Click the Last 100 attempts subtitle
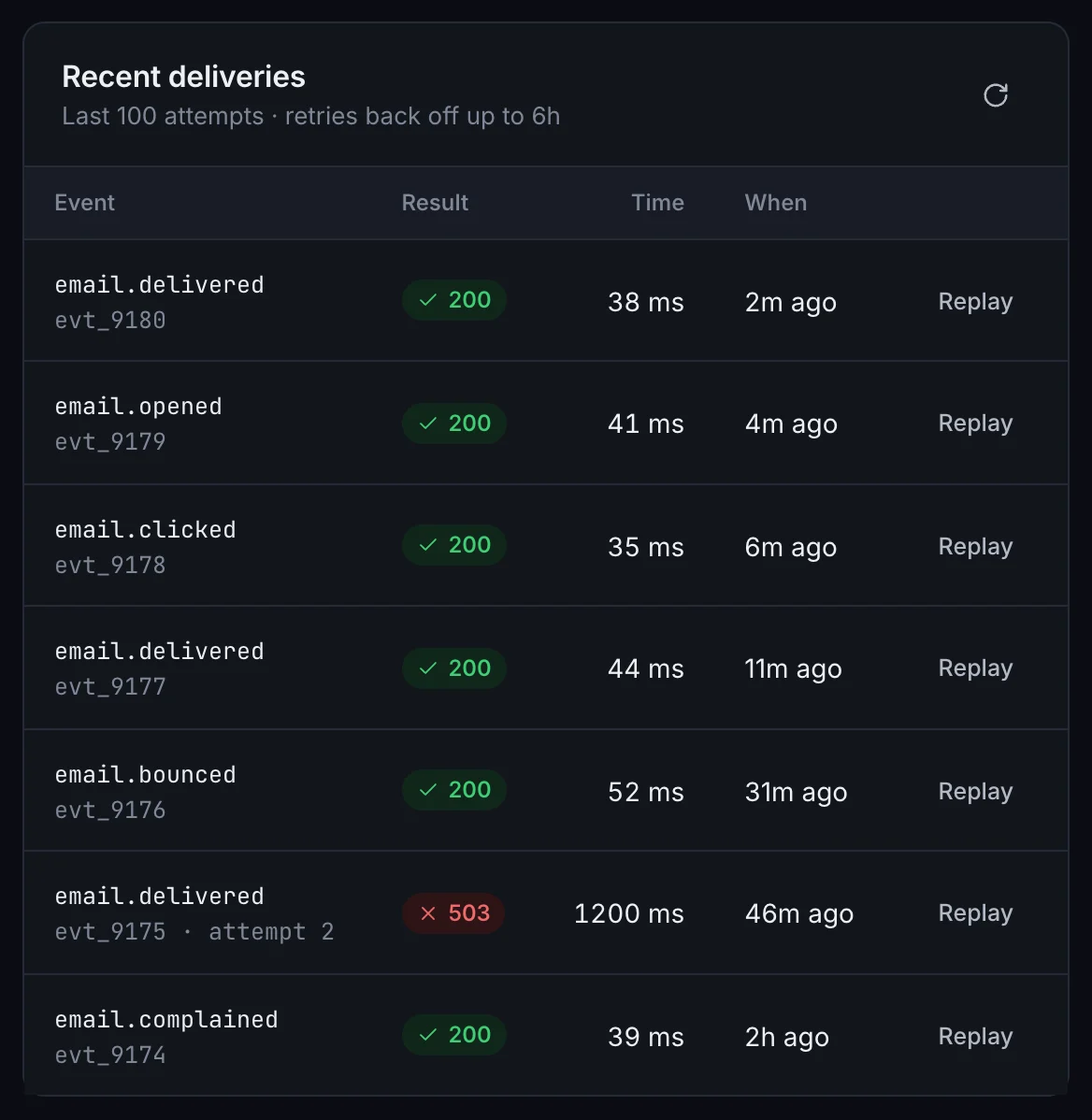The image size is (1092, 1120). [x=310, y=117]
